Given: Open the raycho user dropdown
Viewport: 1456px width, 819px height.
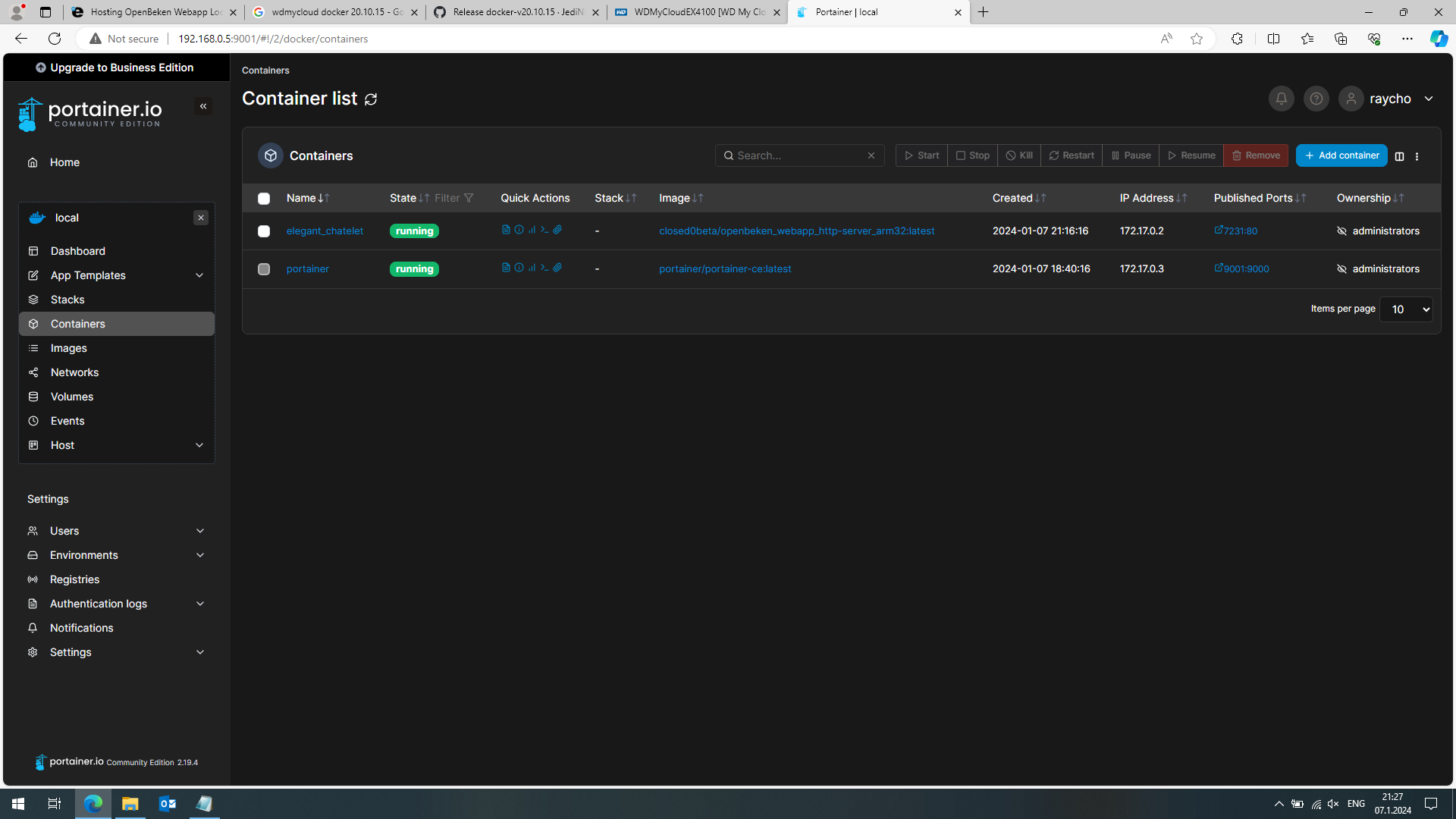Looking at the screenshot, I should click(x=1388, y=99).
